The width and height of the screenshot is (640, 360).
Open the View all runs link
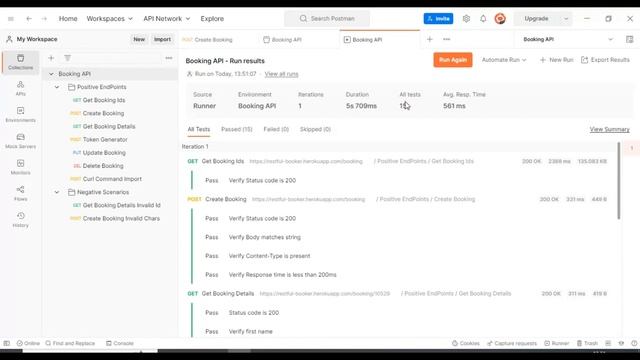pos(281,74)
